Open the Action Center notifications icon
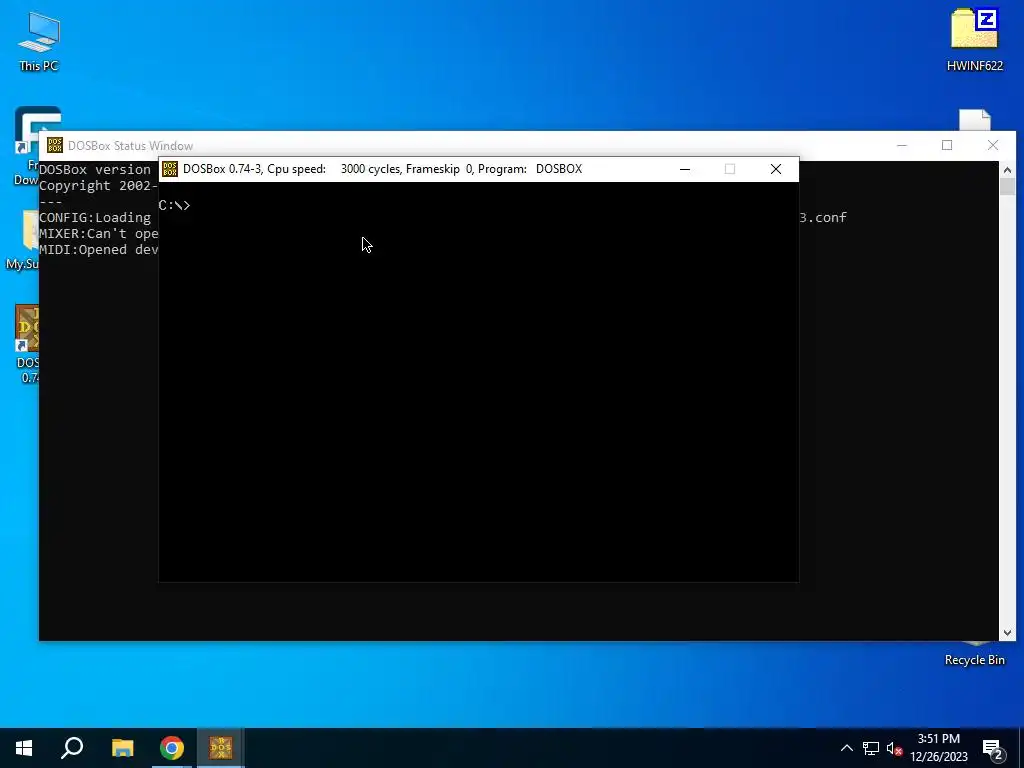The image size is (1024, 768). (993, 749)
